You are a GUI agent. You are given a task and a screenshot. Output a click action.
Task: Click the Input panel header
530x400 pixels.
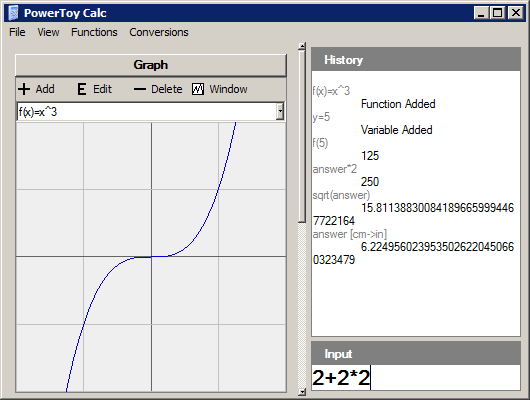tap(416, 353)
